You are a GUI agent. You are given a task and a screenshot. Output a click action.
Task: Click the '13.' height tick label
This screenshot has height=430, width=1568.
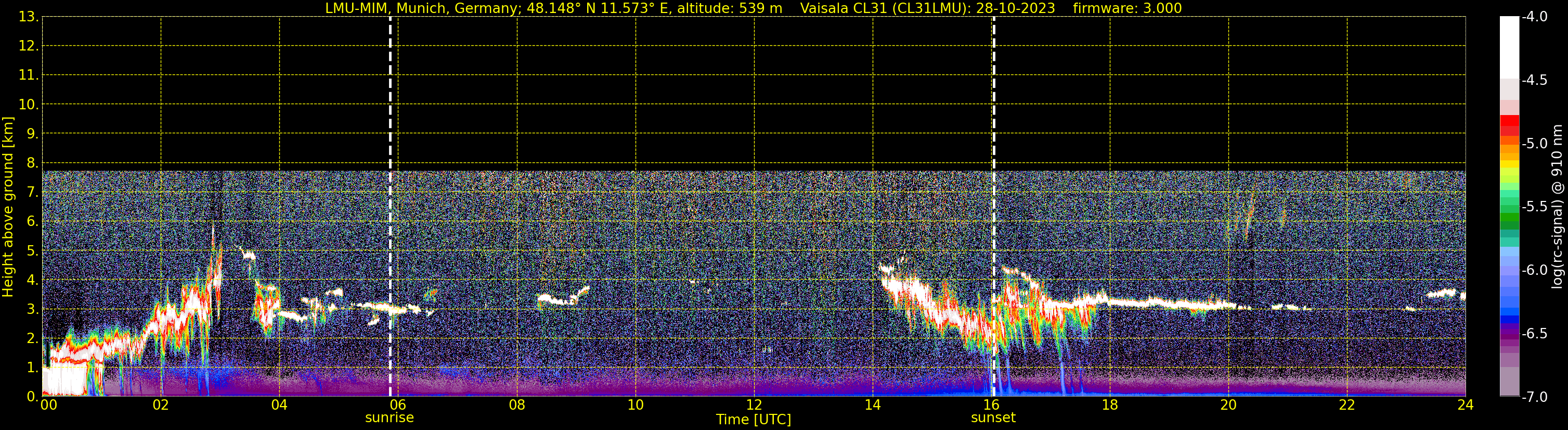(x=29, y=17)
